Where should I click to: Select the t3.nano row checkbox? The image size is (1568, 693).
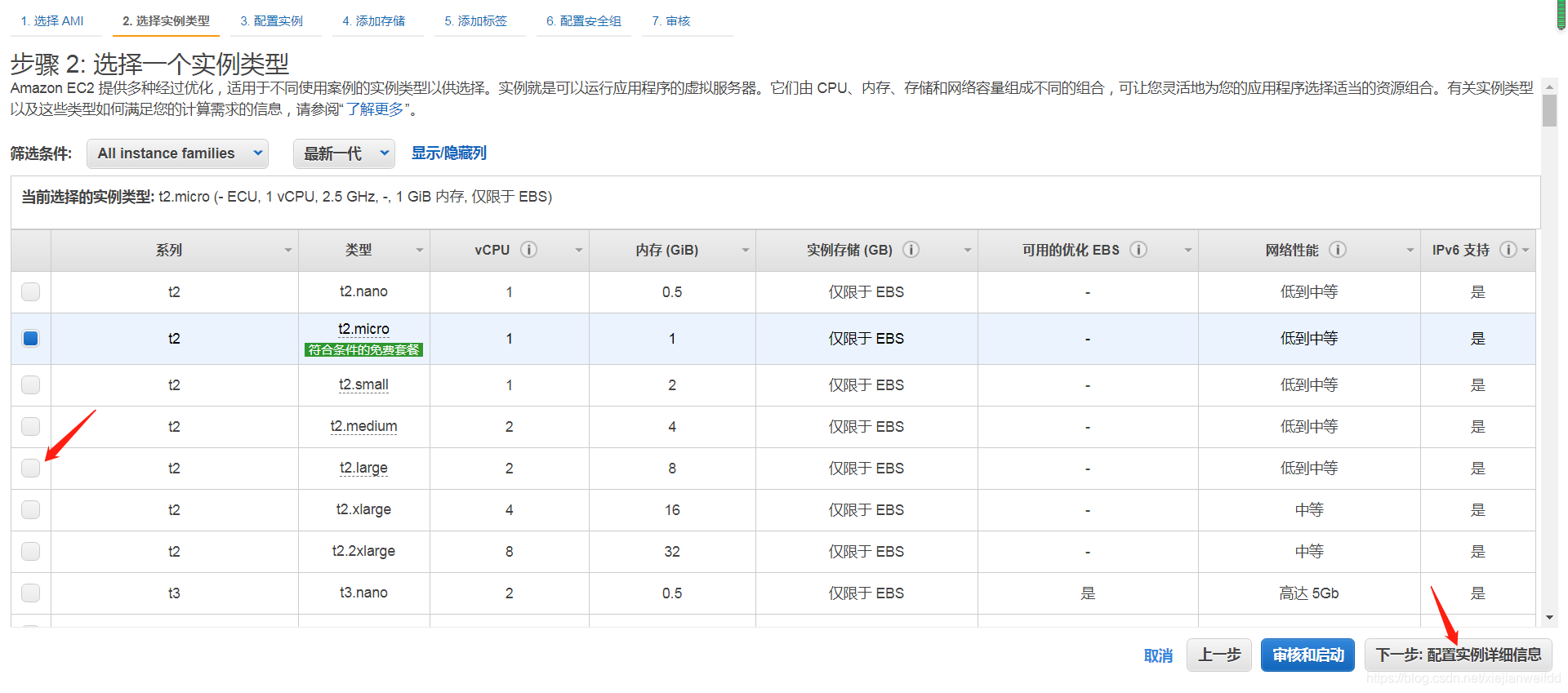pos(31,593)
